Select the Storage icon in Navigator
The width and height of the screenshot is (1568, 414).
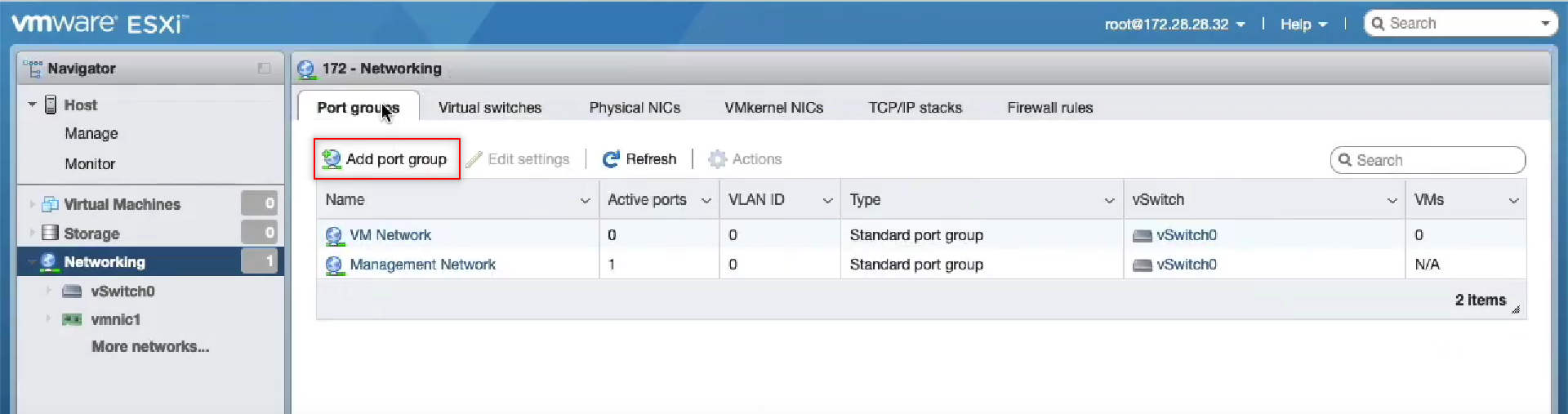[50, 233]
